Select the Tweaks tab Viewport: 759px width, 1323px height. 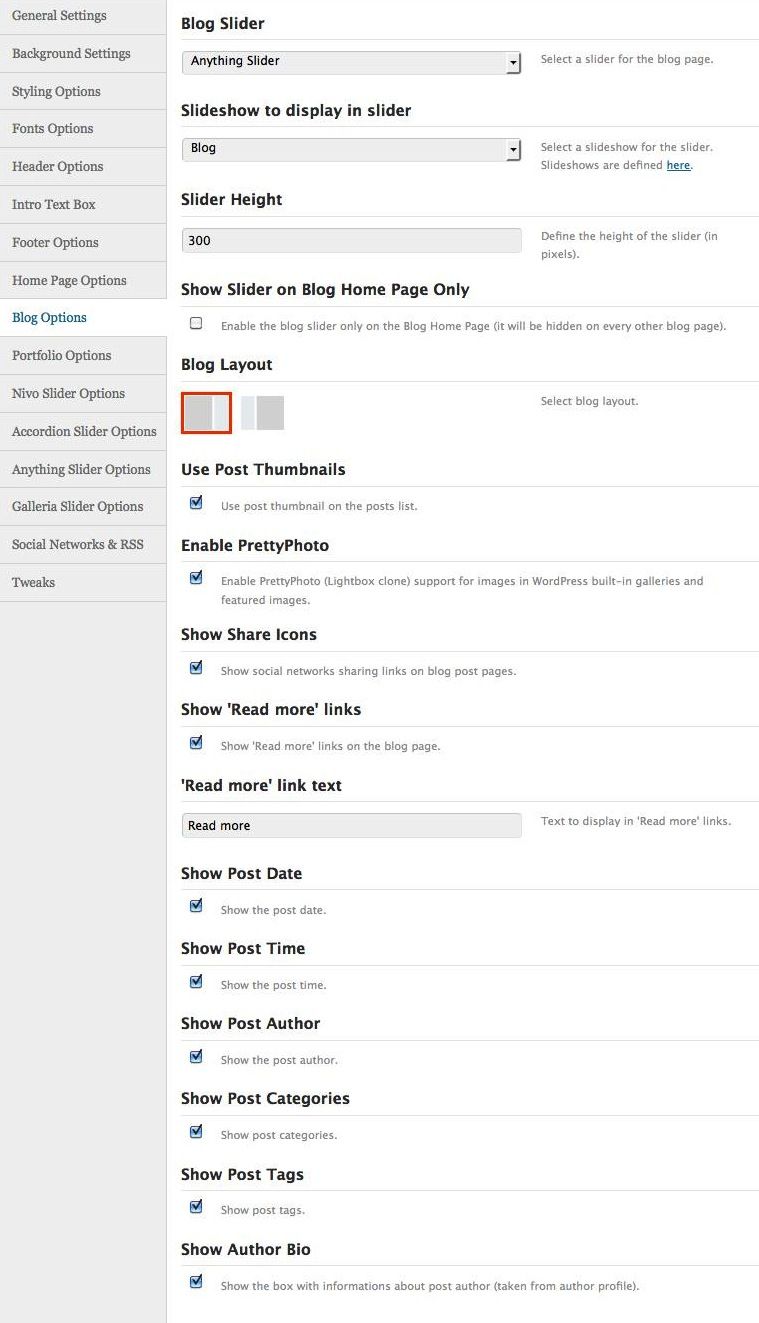33,582
